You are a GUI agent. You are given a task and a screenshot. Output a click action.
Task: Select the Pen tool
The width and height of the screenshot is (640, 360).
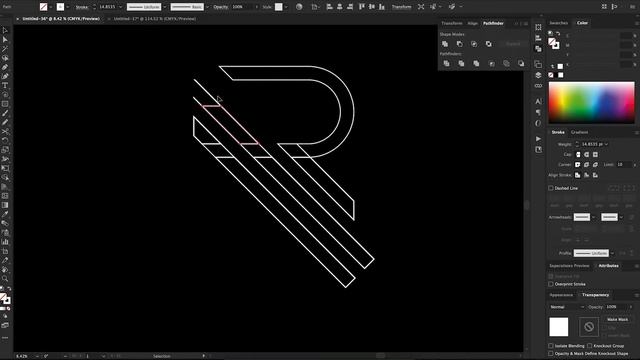coord(5,67)
